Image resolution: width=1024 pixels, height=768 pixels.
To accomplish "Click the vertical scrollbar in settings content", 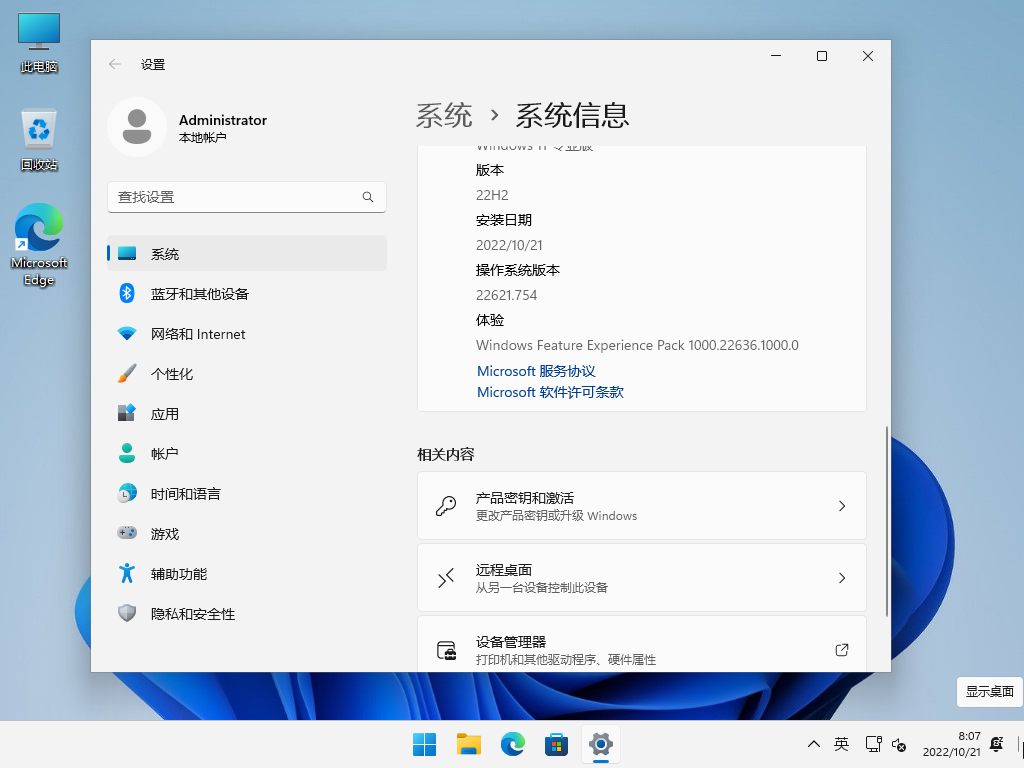I will [x=886, y=520].
